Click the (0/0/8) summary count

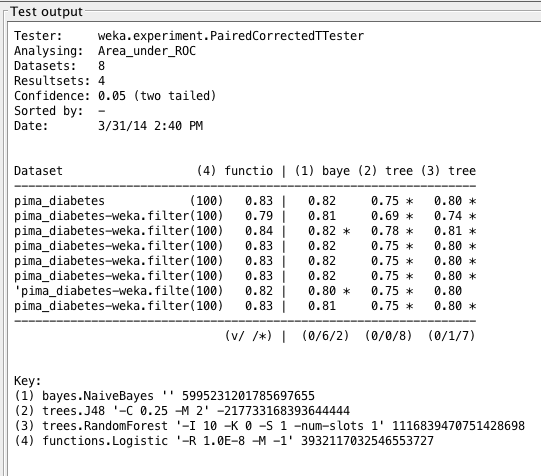click(388, 336)
